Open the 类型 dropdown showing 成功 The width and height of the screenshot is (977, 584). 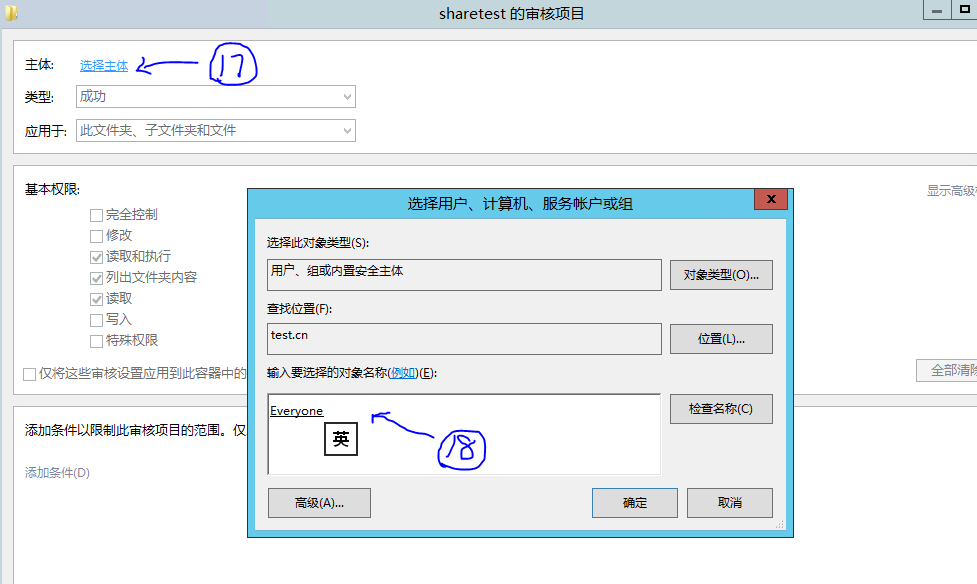[346, 97]
